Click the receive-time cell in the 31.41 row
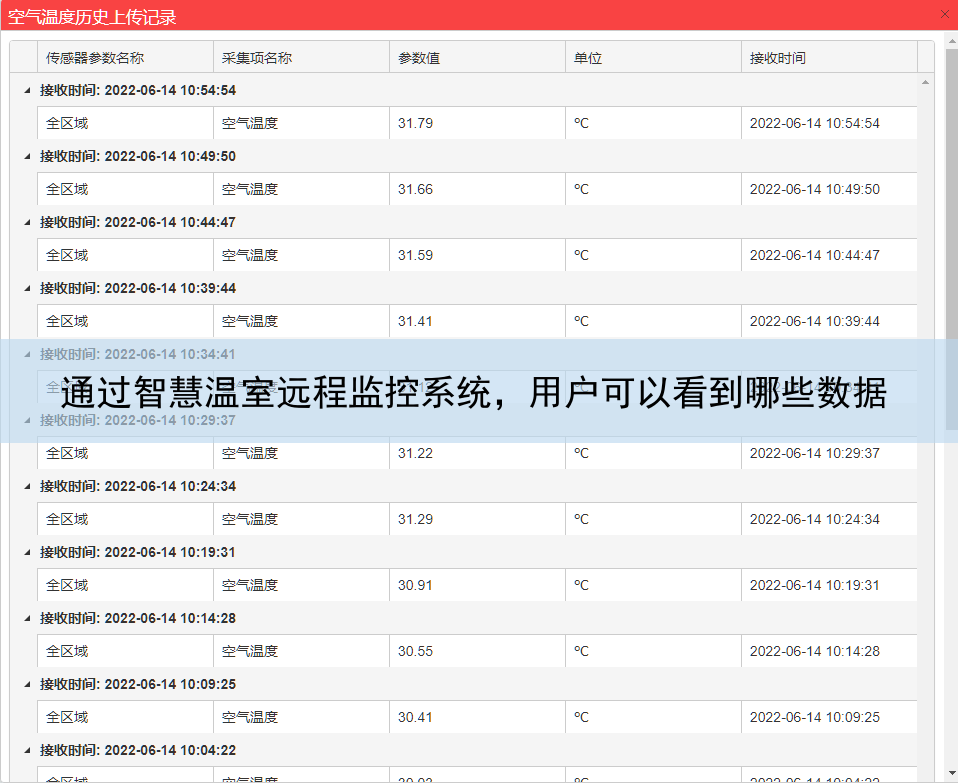958x783 pixels. tap(829, 321)
